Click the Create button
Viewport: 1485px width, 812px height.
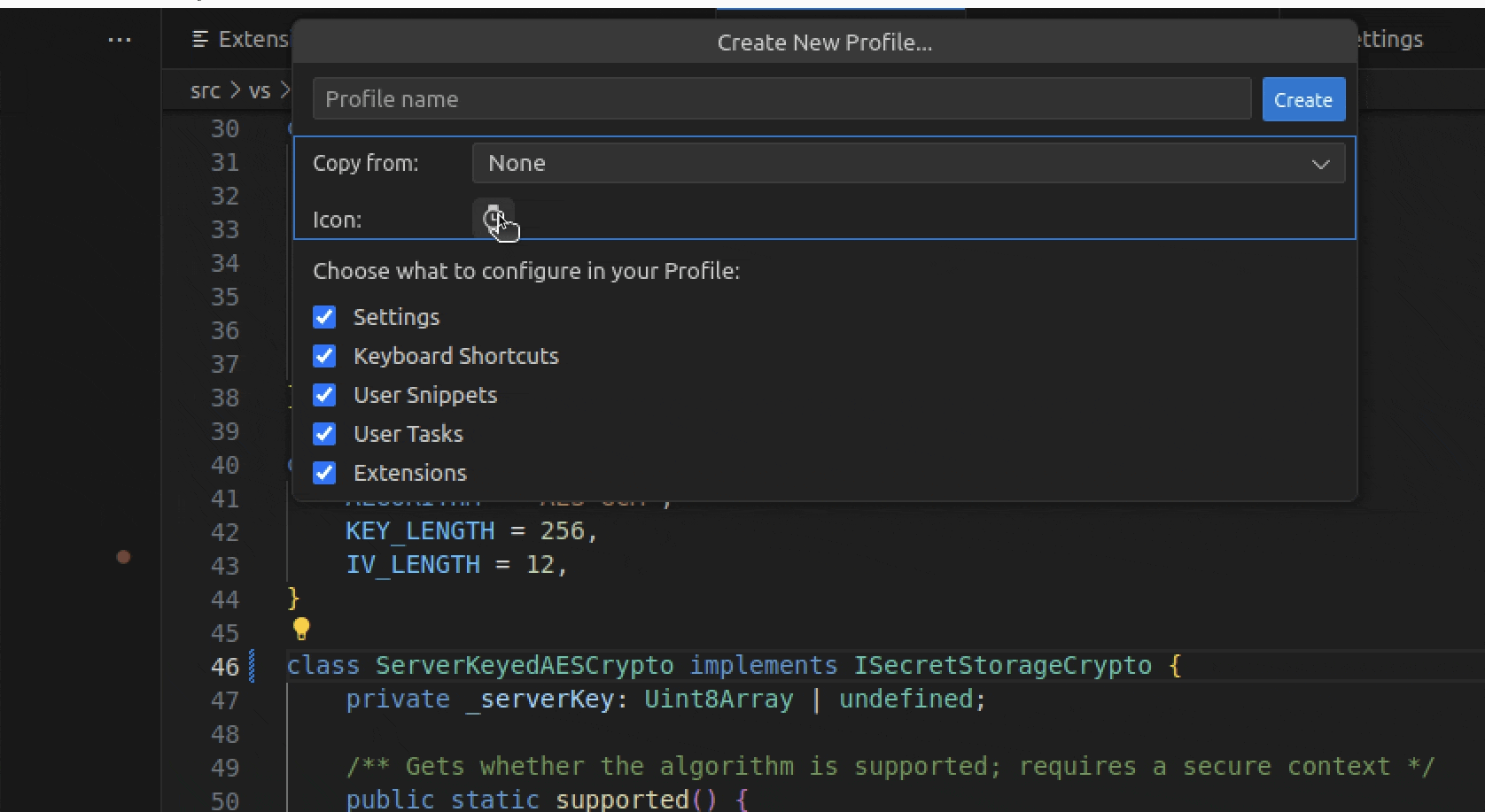(1302, 99)
